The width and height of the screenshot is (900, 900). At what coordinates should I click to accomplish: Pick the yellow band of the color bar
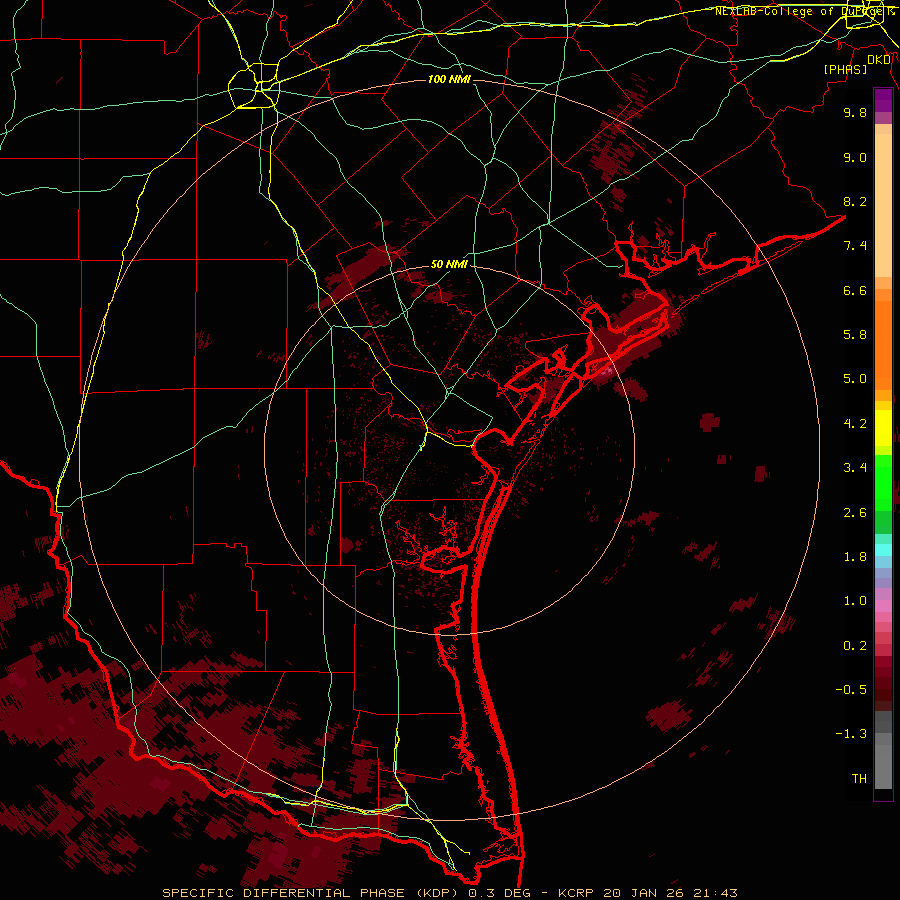(x=883, y=428)
